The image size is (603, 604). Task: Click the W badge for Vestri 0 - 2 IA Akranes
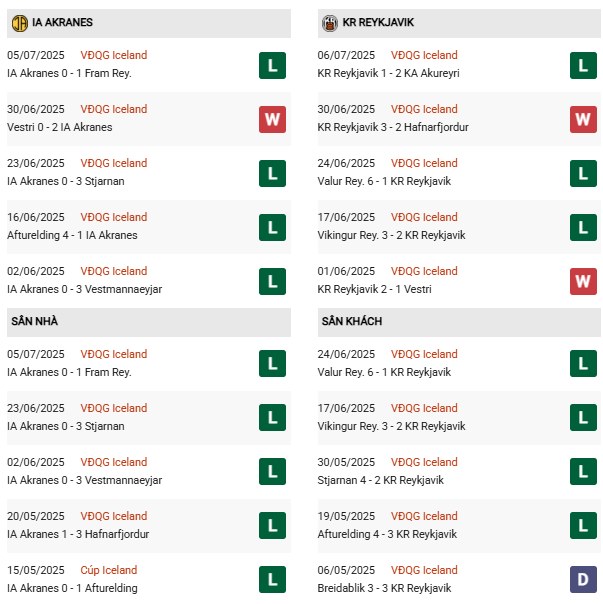pyautogui.click(x=271, y=119)
